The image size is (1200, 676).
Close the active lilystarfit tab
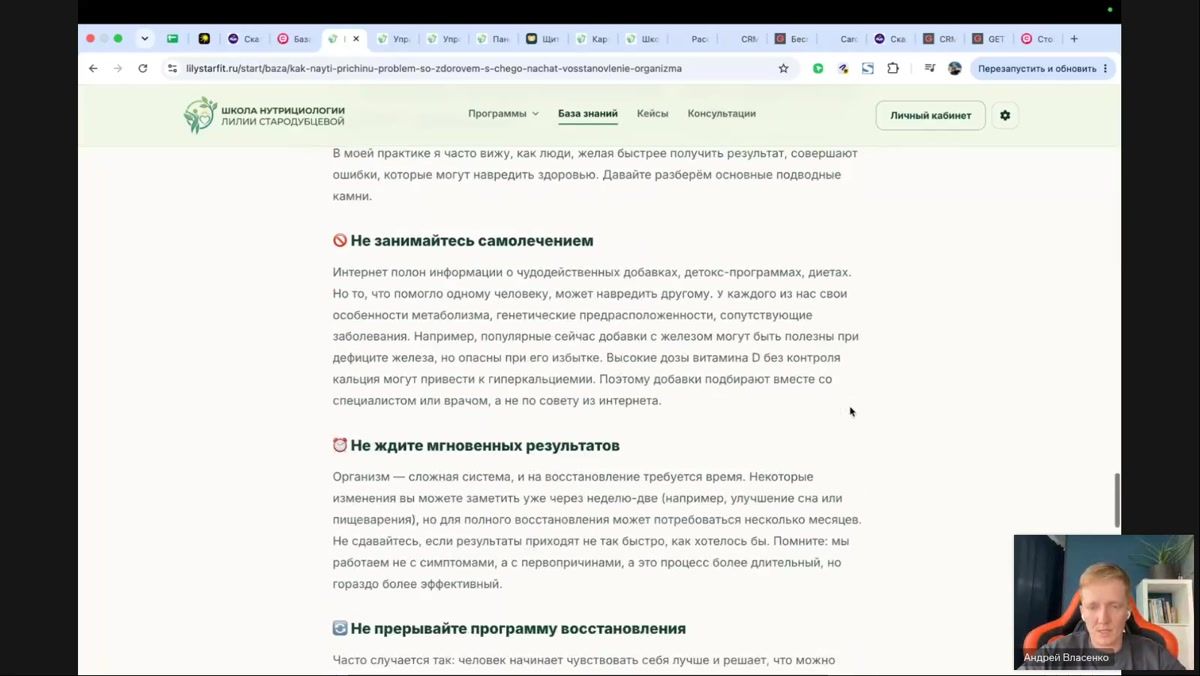click(356, 39)
